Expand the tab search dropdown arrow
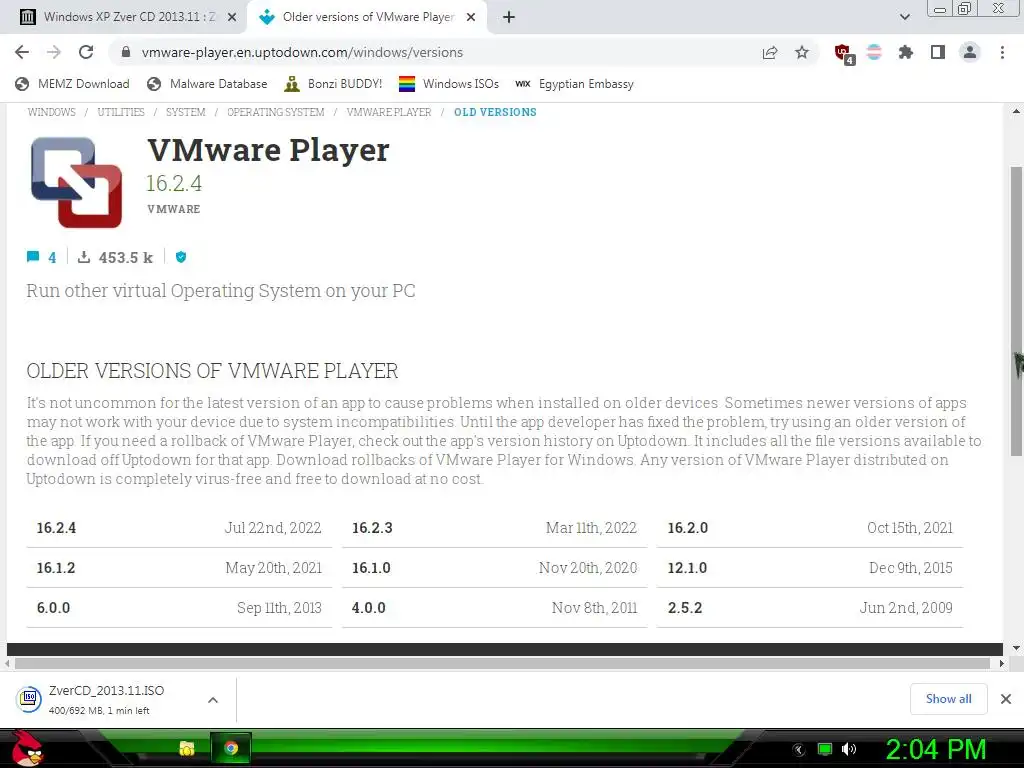This screenshot has width=1024, height=768. tap(904, 17)
